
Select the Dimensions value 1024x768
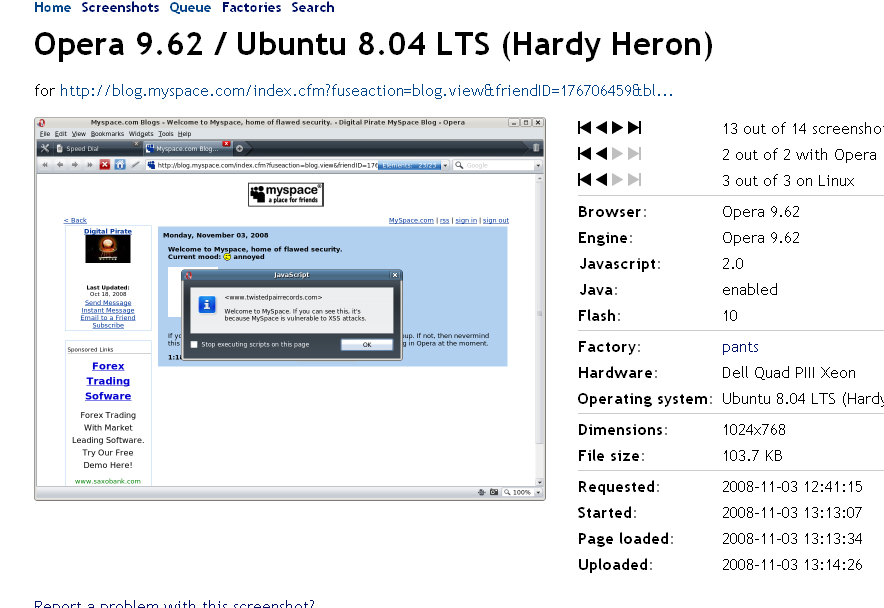click(x=754, y=430)
